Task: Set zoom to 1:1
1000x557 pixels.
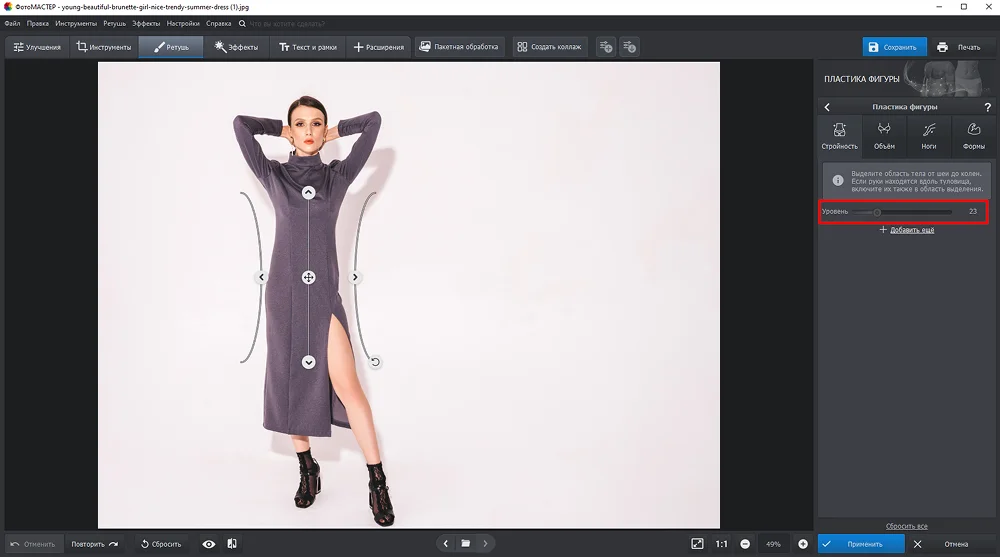Action: click(721, 544)
